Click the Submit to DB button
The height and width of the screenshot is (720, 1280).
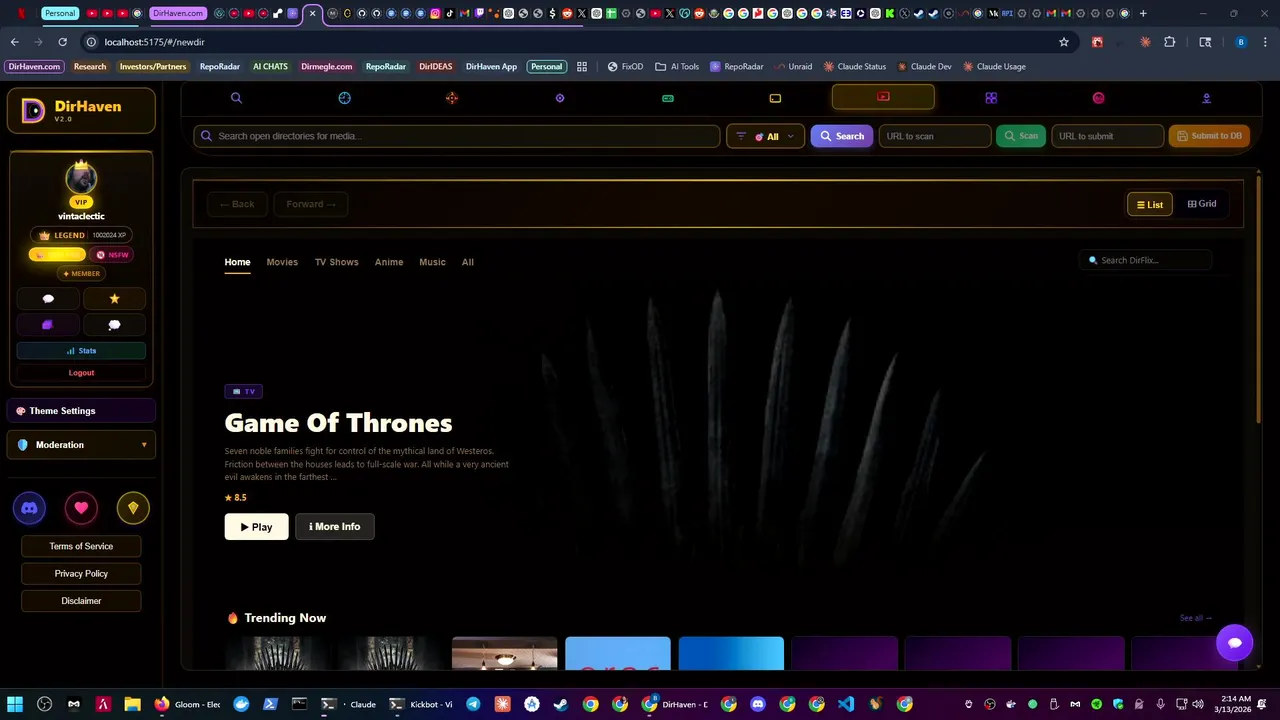pyautogui.click(x=1209, y=136)
